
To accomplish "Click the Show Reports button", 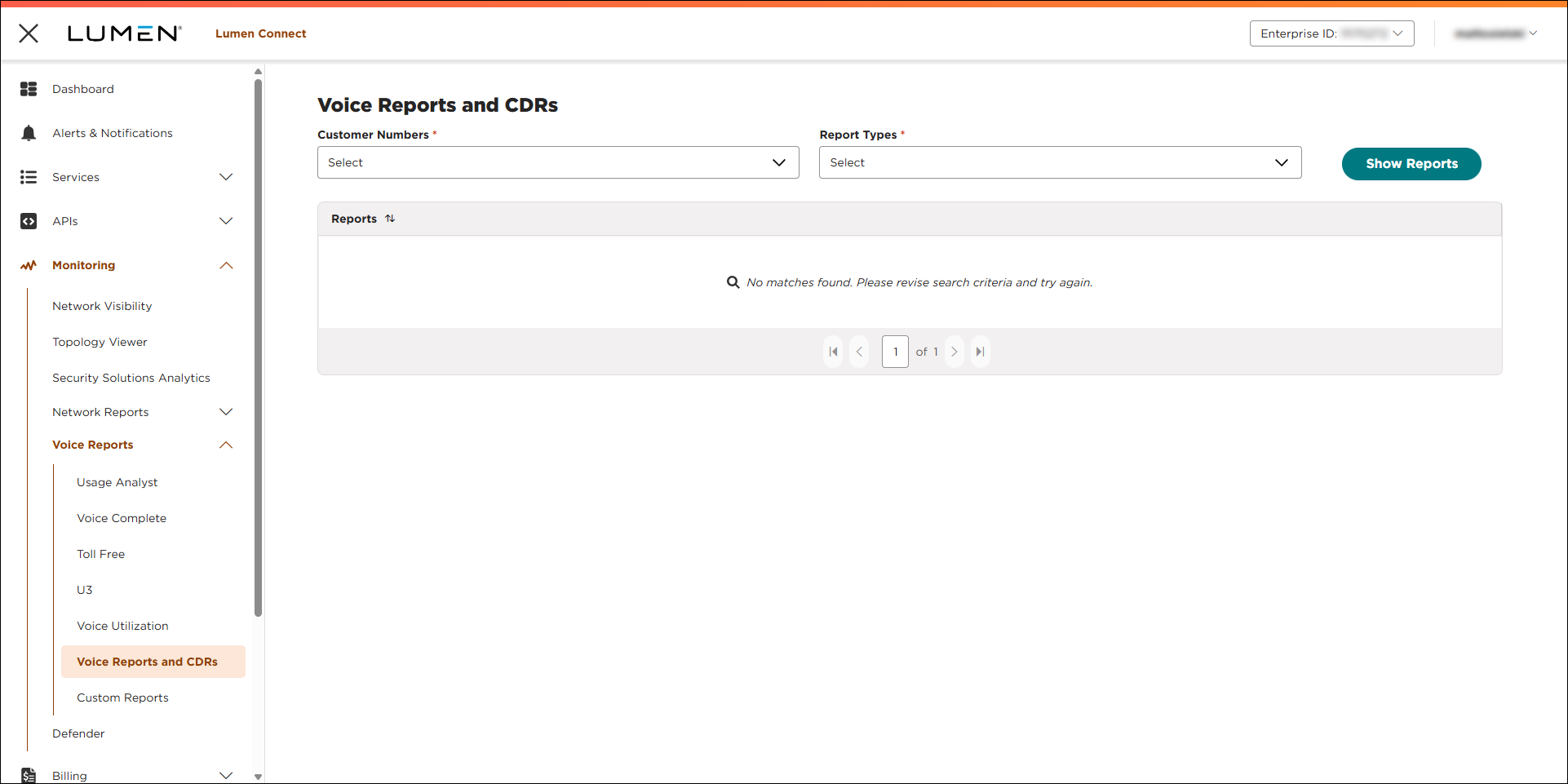I will pyautogui.click(x=1411, y=163).
